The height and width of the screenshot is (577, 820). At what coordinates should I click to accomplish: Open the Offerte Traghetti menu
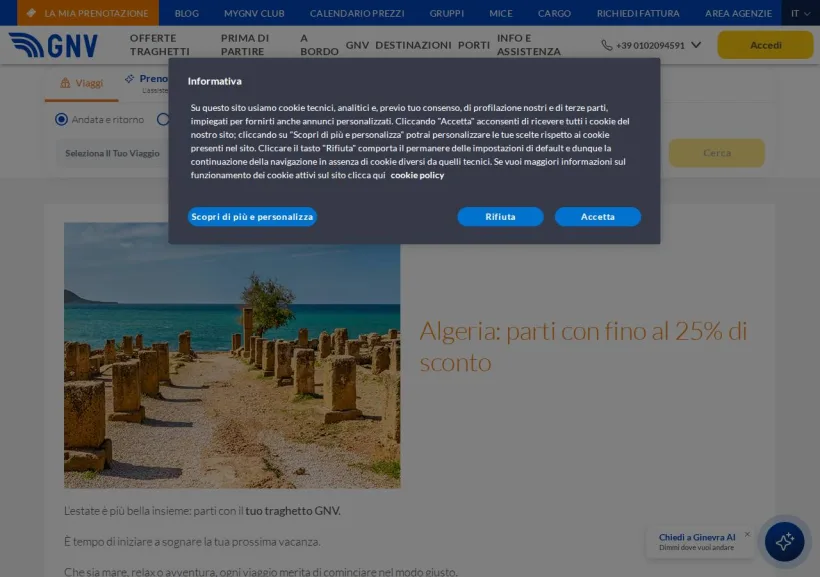(x=160, y=45)
